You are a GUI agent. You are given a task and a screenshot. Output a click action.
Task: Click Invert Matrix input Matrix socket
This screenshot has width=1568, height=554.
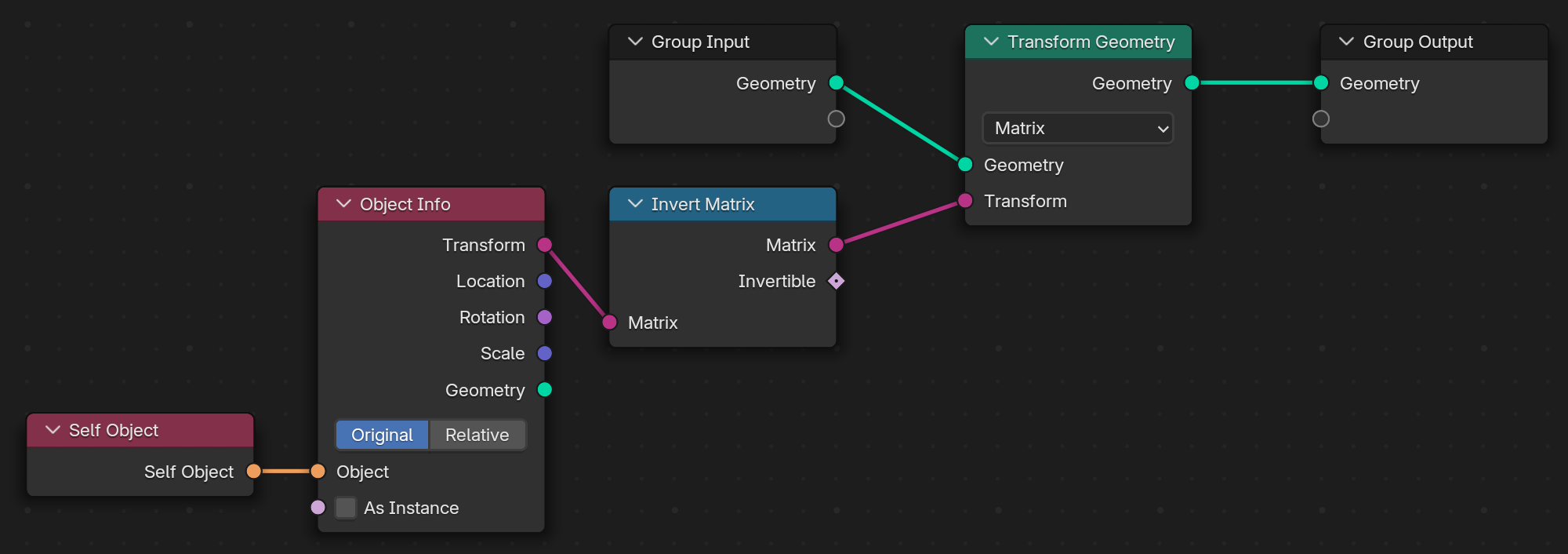[609, 323]
